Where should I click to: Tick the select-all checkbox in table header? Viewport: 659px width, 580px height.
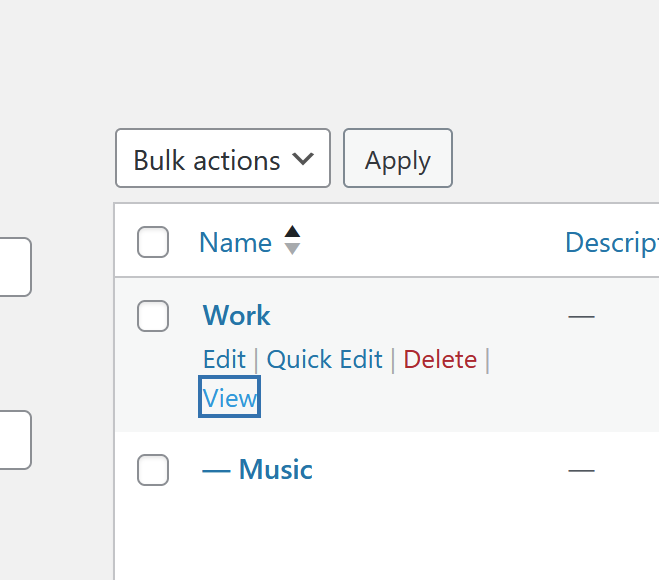point(153,242)
